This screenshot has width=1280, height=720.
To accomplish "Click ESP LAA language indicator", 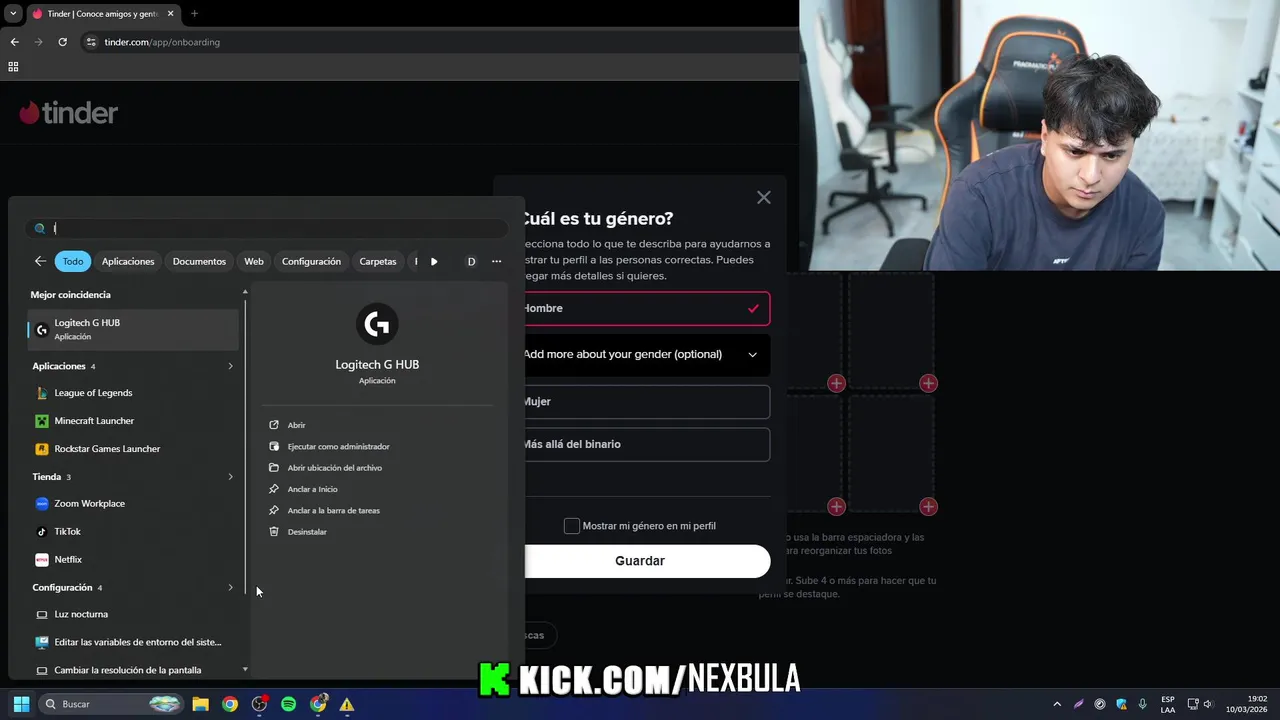I will point(1168,704).
